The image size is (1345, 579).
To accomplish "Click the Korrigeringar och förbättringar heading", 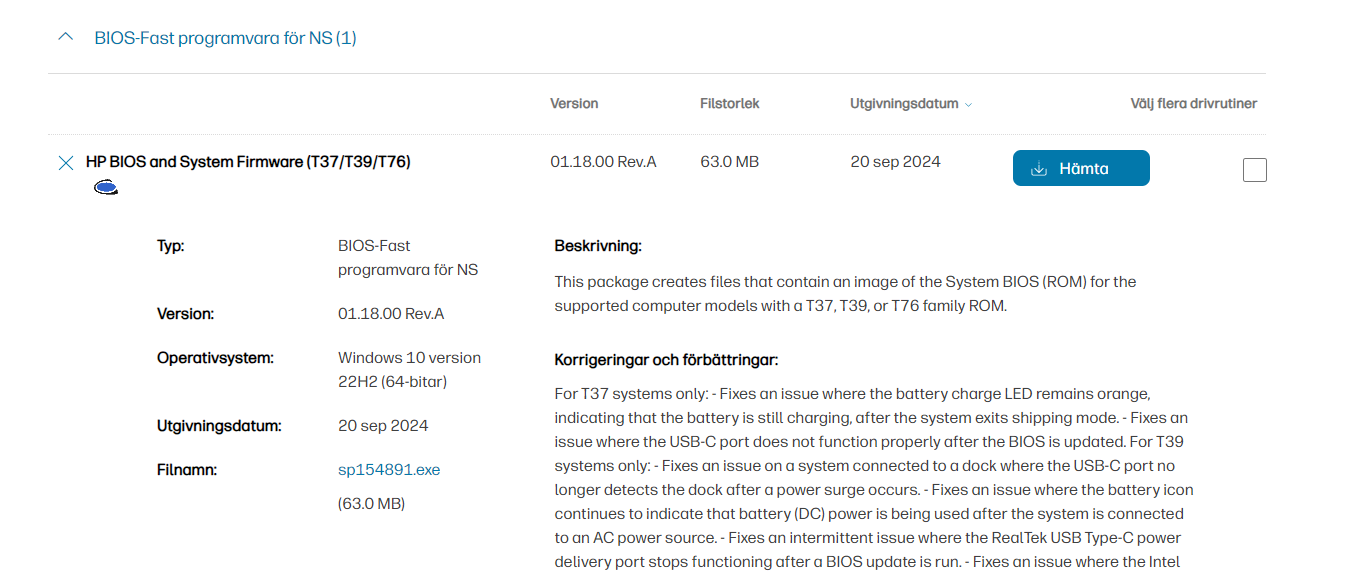I will (666, 360).
